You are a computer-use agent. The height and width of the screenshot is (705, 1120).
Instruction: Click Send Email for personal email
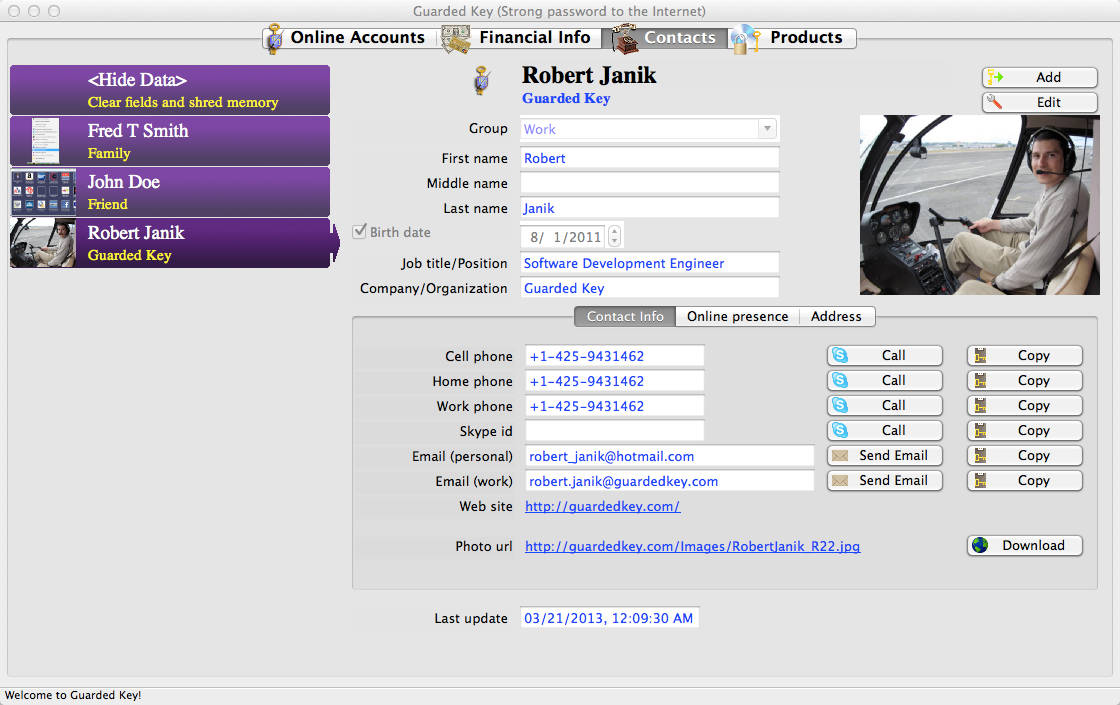[x=885, y=456]
